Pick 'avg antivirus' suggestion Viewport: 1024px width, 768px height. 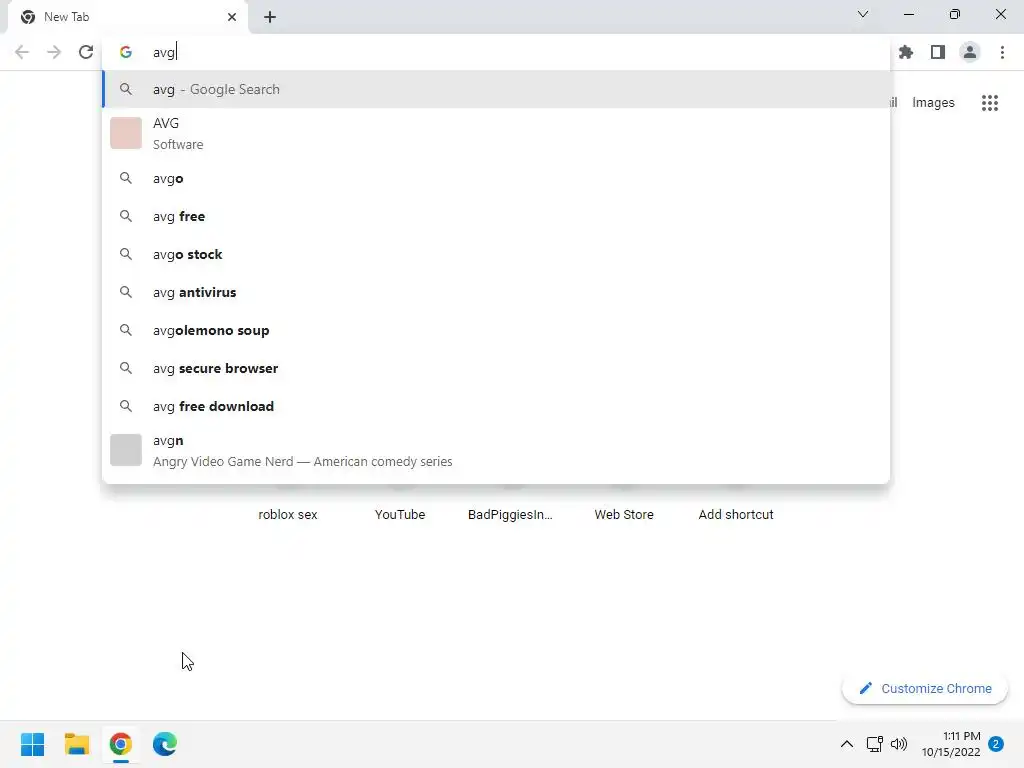tap(496, 292)
